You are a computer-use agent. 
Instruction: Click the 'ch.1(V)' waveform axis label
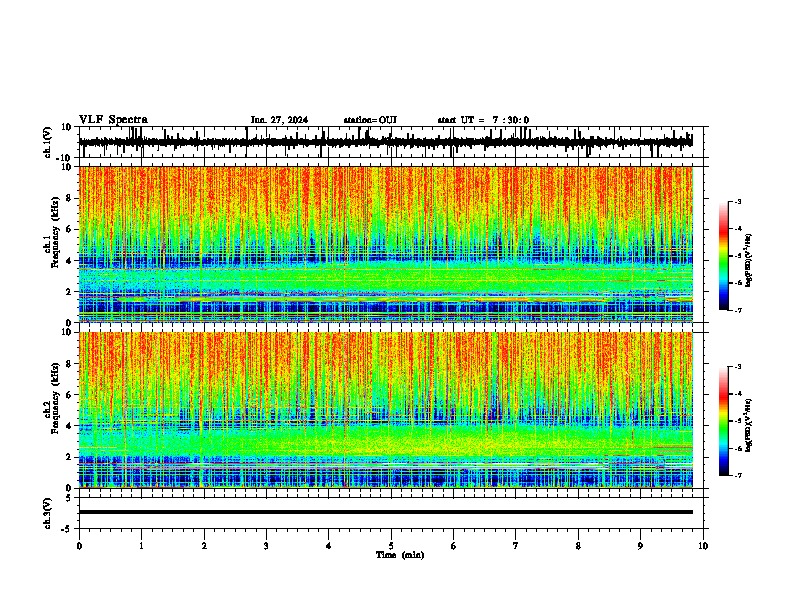tap(48, 142)
